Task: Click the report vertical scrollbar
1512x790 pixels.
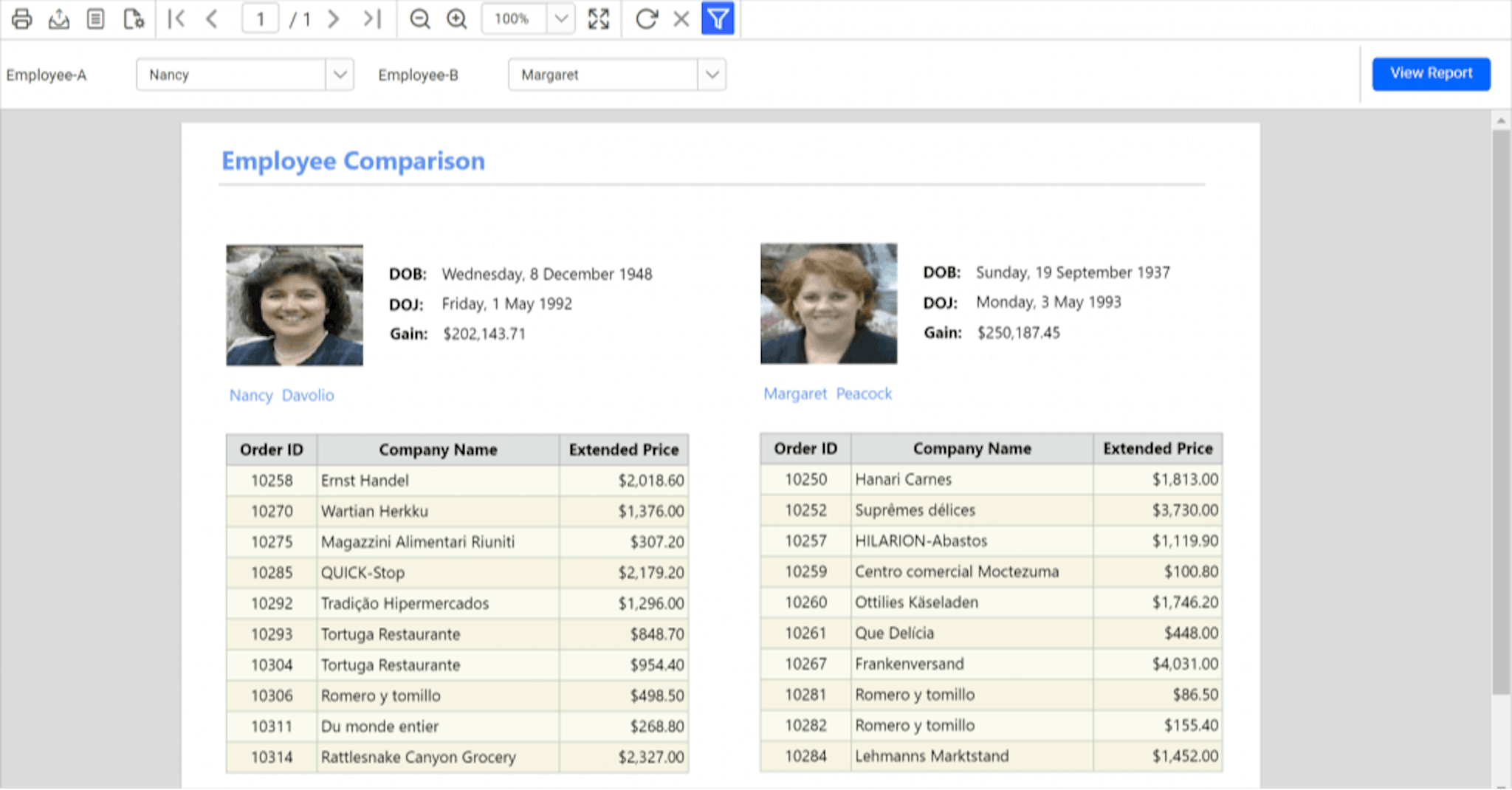Action: (1501, 413)
